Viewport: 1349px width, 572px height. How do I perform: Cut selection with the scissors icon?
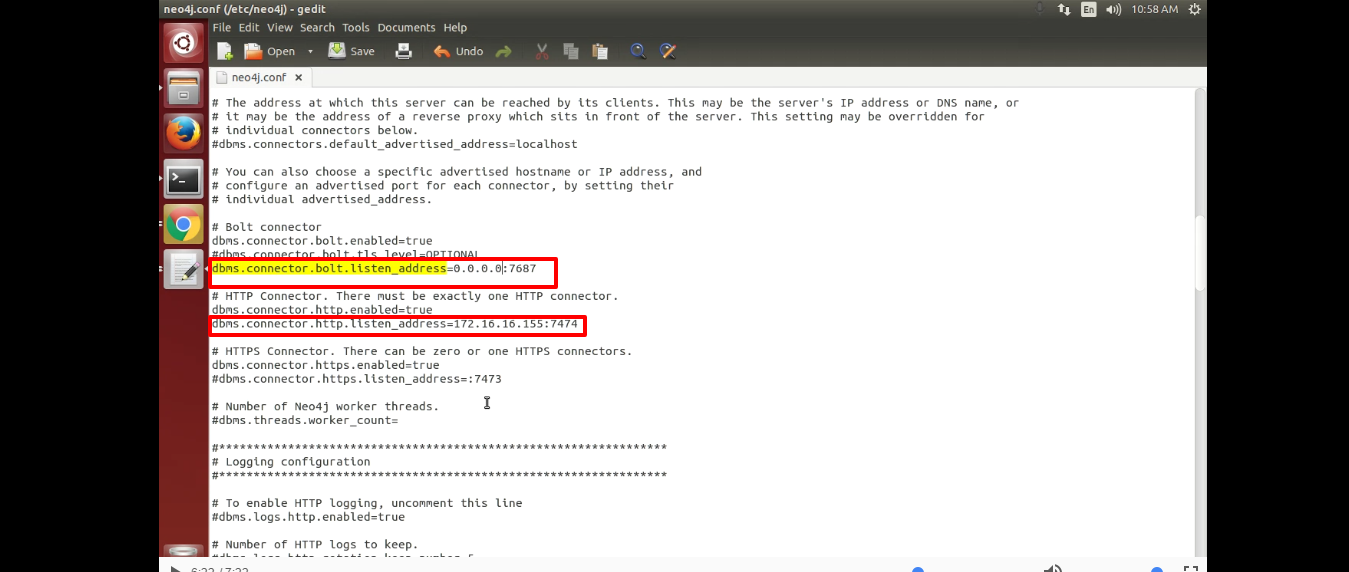[x=542, y=51]
